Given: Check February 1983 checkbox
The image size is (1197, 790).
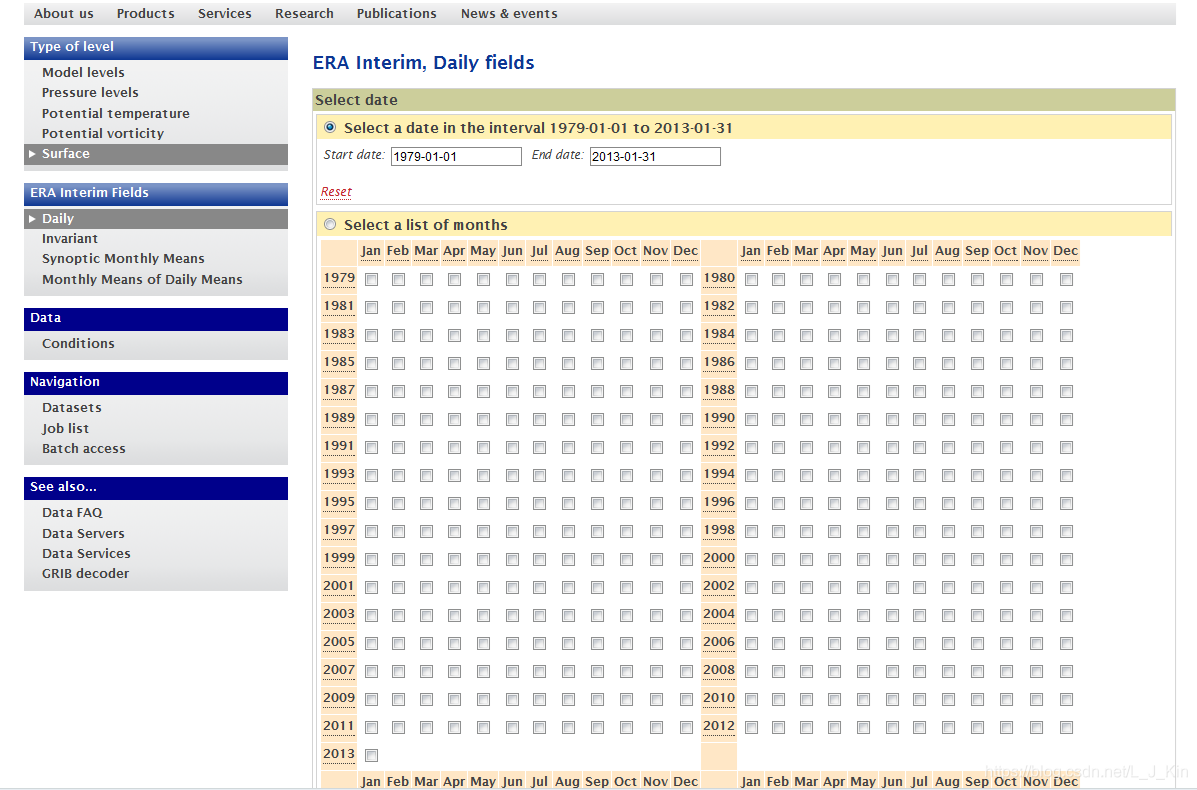Looking at the screenshot, I should 398,336.
